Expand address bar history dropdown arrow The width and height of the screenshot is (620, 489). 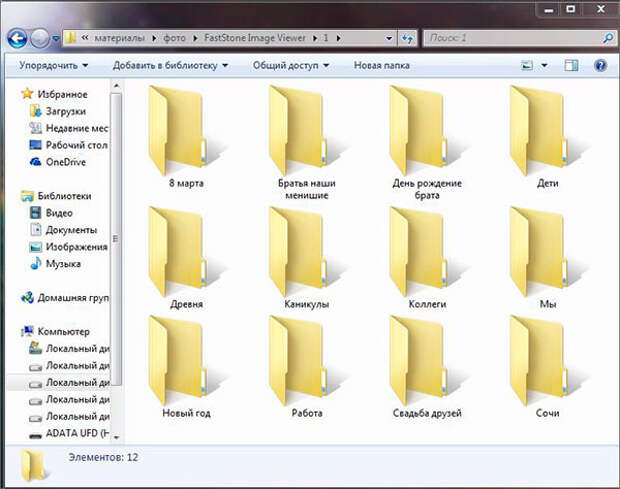click(x=389, y=38)
